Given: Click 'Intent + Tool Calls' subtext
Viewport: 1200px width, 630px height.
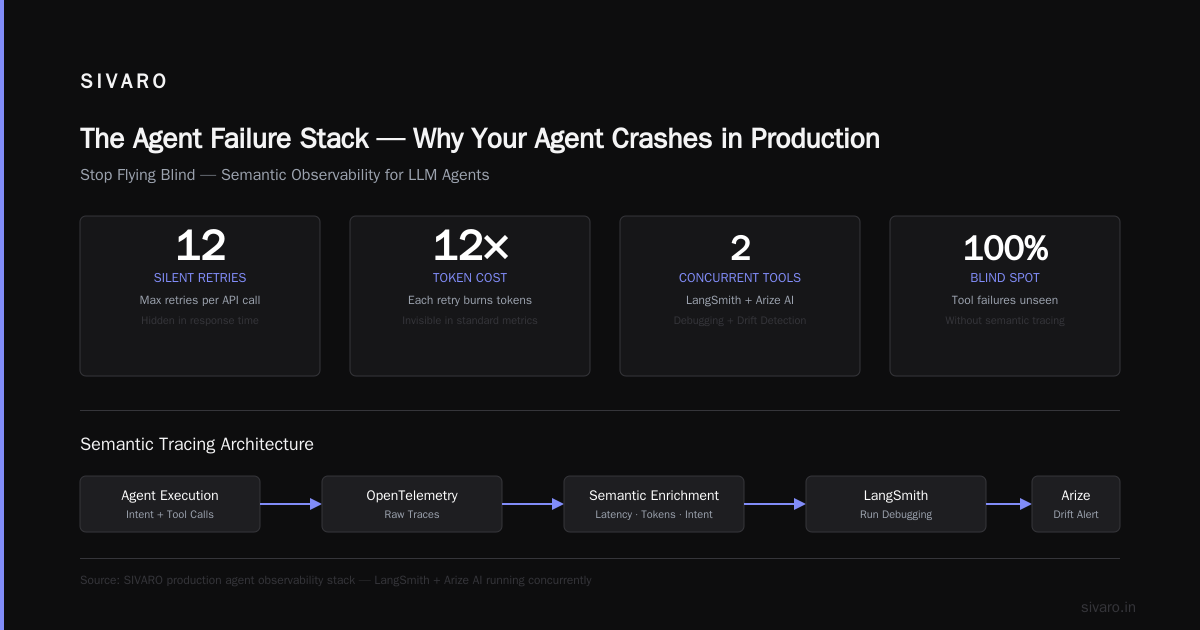Looking at the screenshot, I should click(170, 515).
